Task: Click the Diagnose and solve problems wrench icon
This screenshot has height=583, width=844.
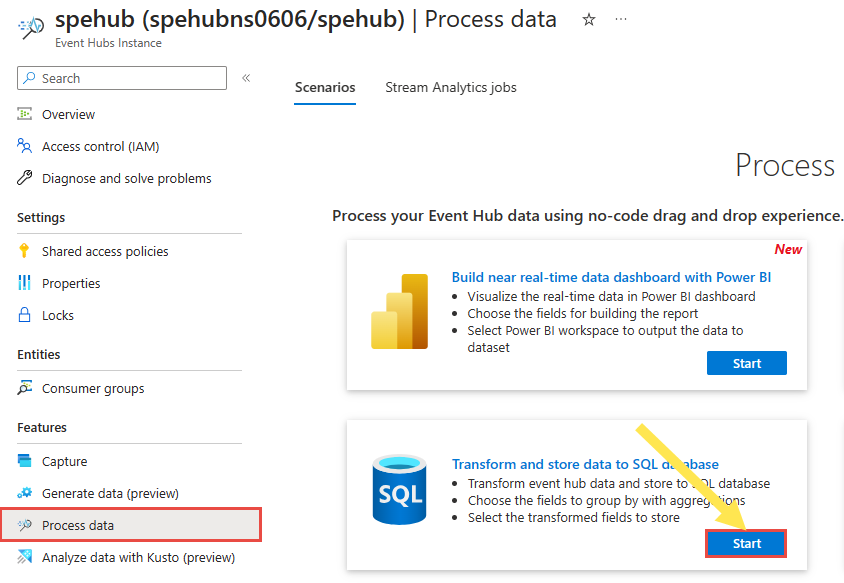Action: (x=24, y=178)
